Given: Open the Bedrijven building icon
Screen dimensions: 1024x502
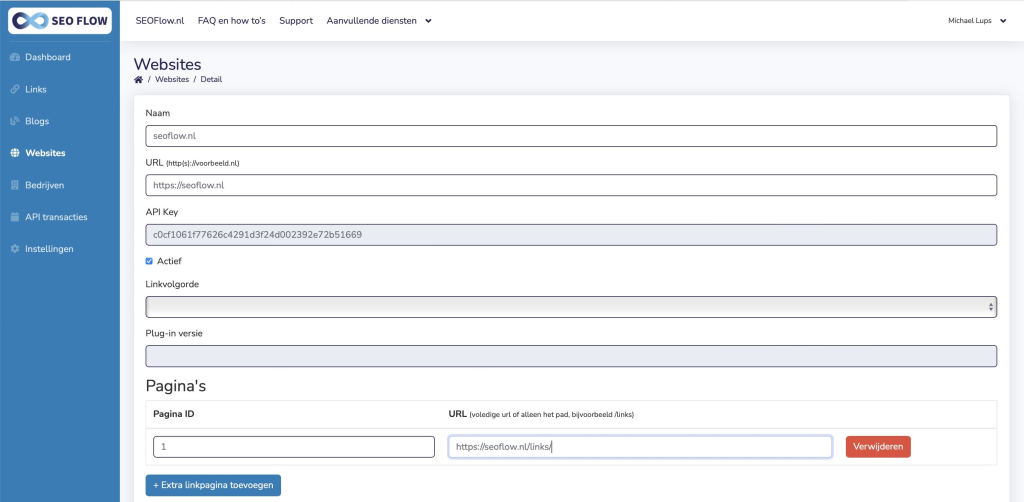Looking at the screenshot, I should [x=15, y=185].
